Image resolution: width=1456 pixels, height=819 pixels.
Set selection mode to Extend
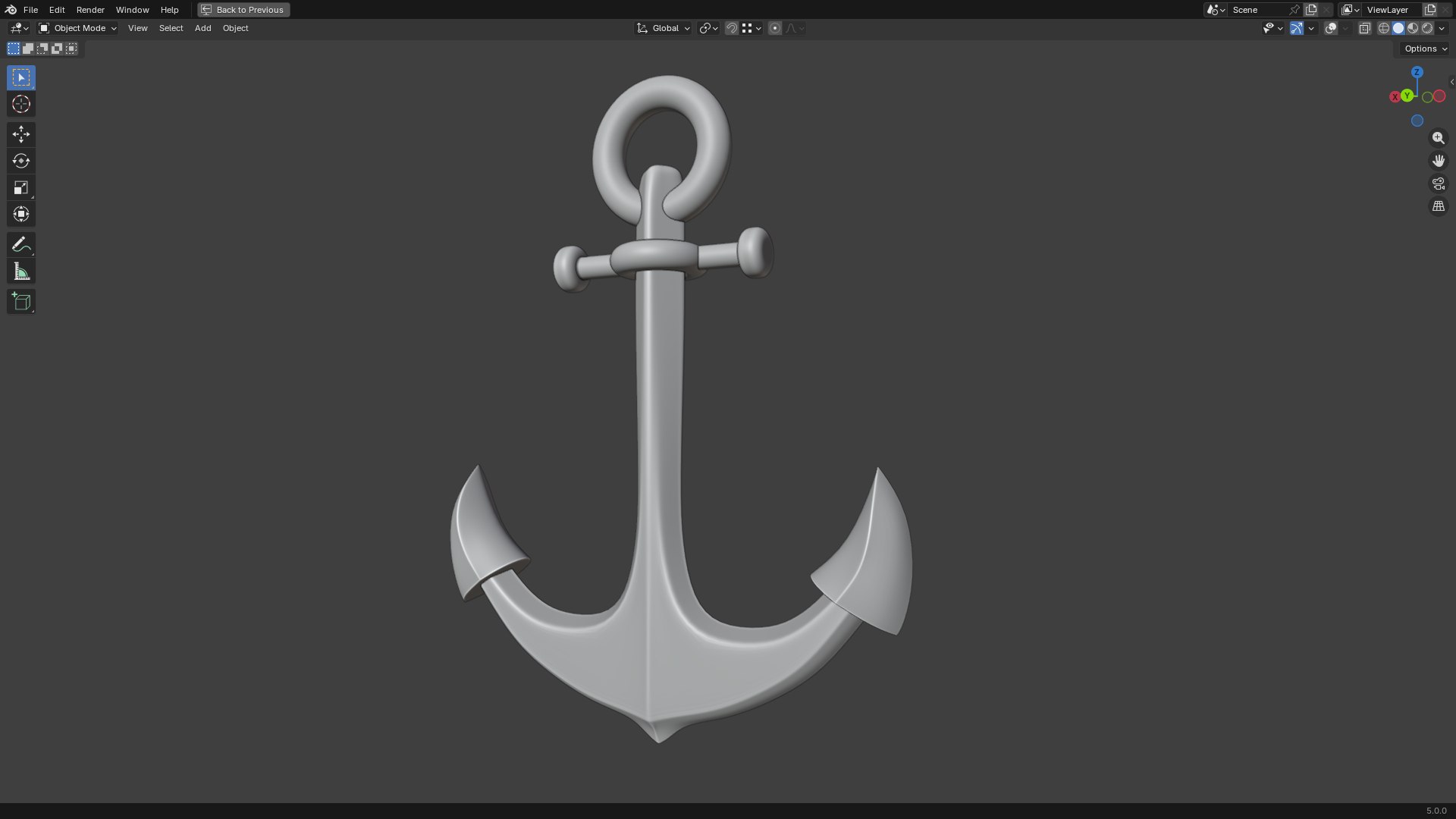28,49
